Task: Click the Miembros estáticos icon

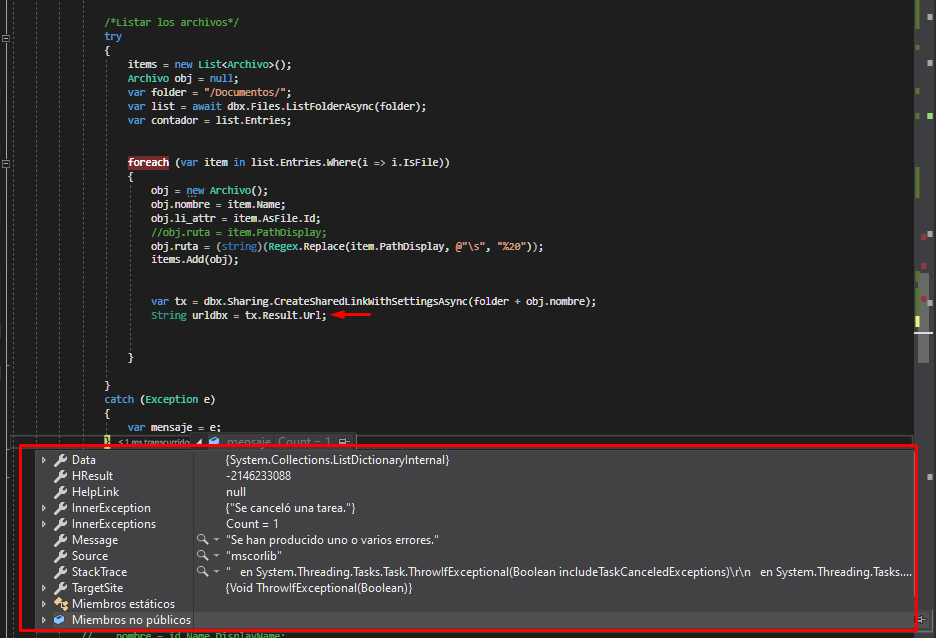Action: click(60, 604)
